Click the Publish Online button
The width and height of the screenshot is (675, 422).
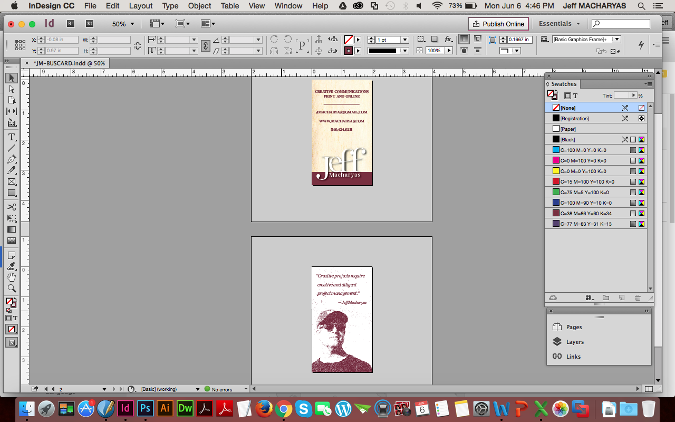[498, 22]
